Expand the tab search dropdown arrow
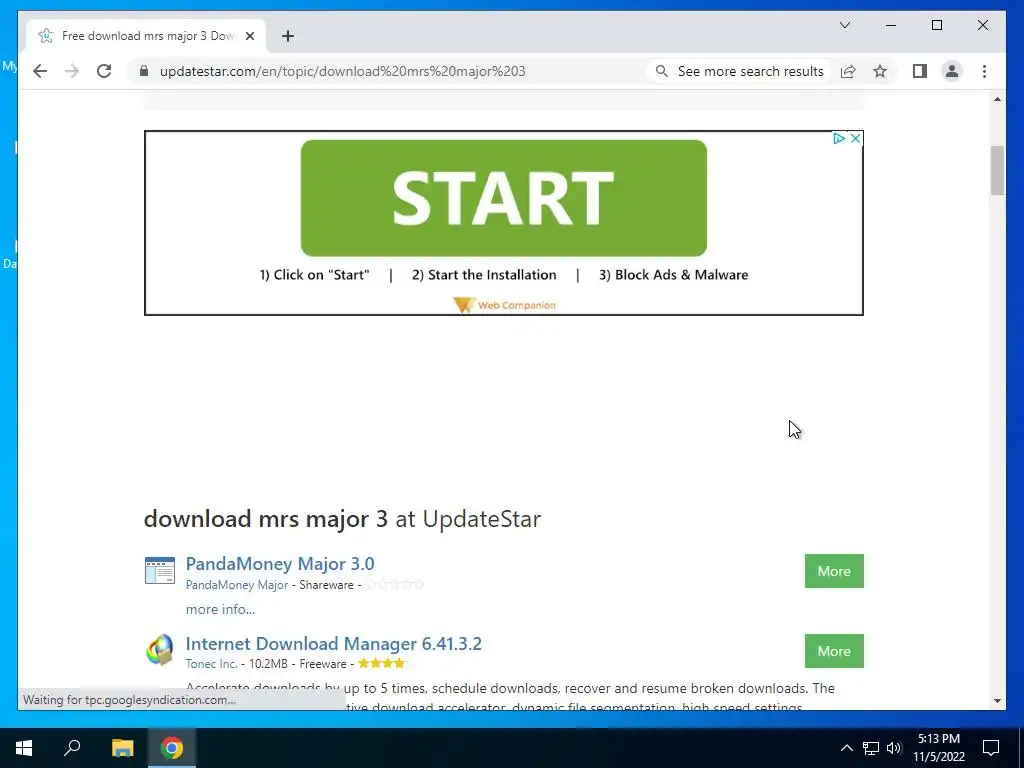This screenshot has width=1024, height=768. pyautogui.click(x=844, y=25)
